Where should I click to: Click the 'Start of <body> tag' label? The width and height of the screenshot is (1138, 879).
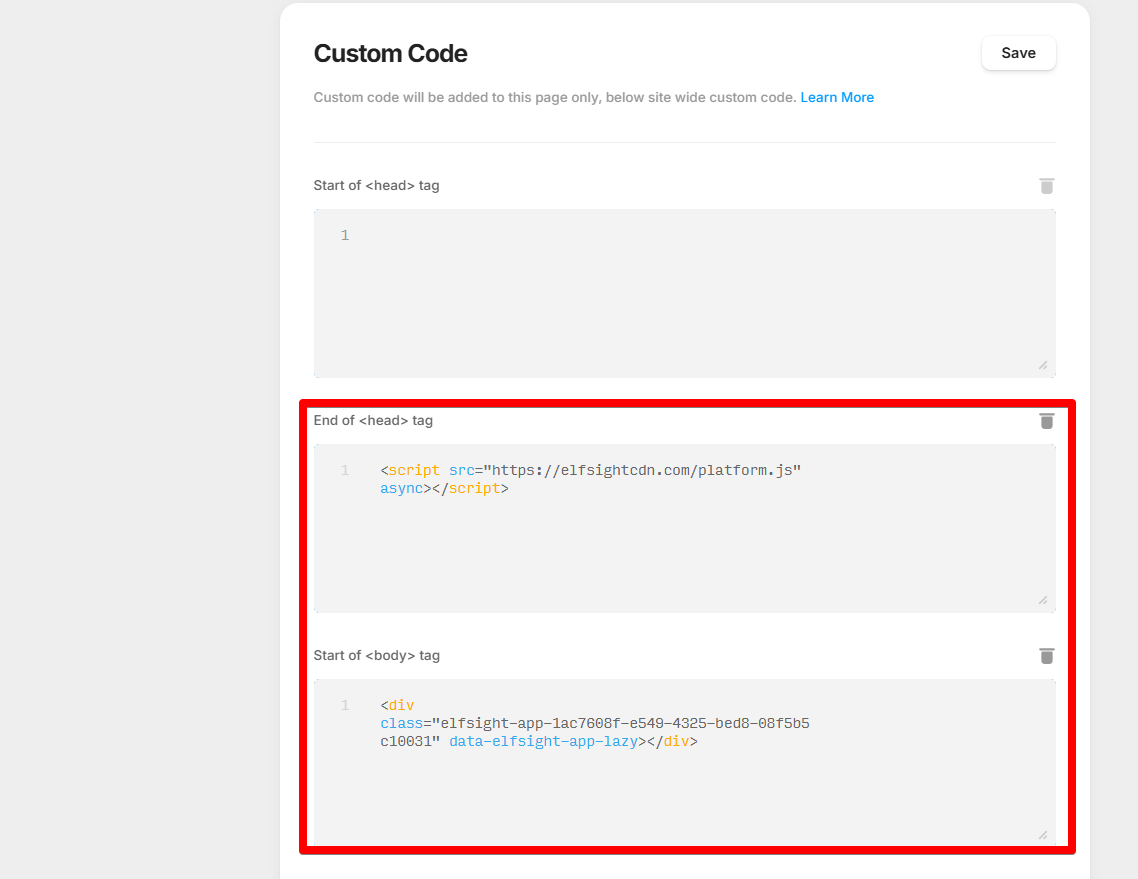click(377, 656)
